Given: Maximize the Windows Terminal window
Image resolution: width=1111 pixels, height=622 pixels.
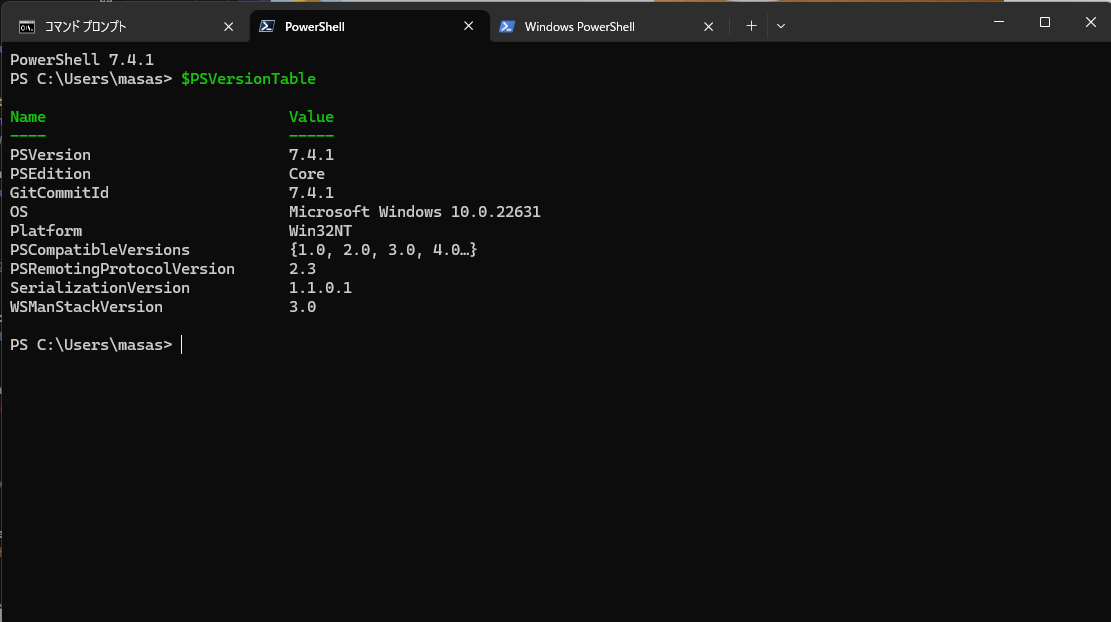Looking at the screenshot, I should [1044, 21].
